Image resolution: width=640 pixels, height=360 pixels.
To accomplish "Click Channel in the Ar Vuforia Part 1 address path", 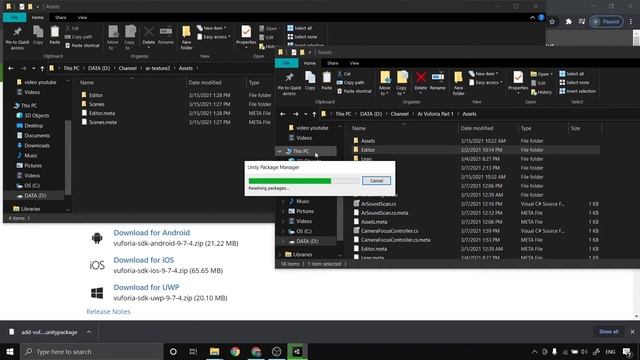I will pyautogui.click(x=399, y=114).
